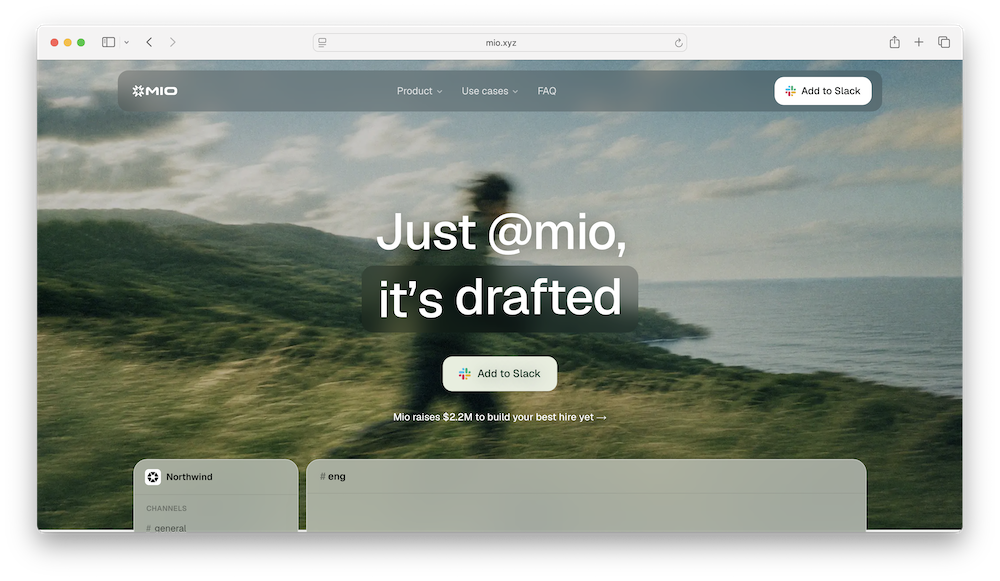Reload the current page
The height and width of the screenshot is (581, 1000).
(x=678, y=43)
